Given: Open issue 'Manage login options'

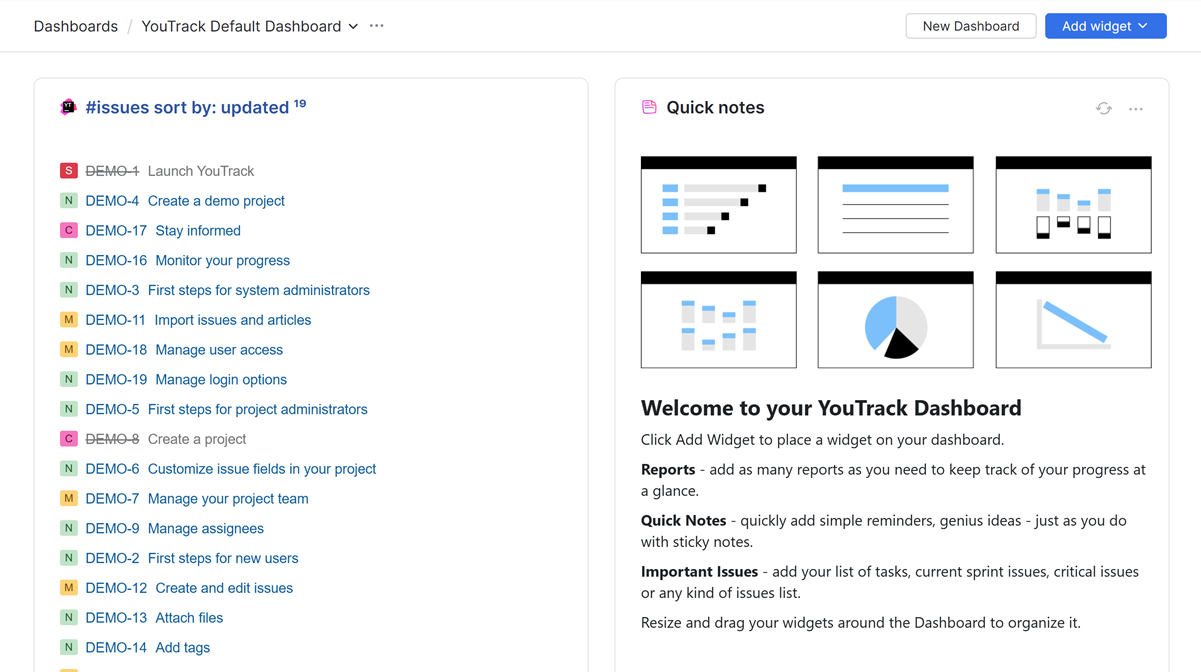Looking at the screenshot, I should 221,380.
